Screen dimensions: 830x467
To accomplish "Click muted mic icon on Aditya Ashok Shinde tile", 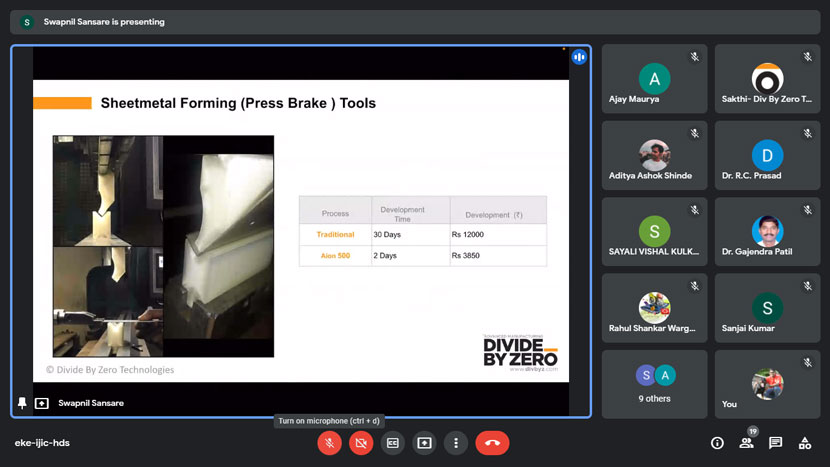I will [694, 133].
